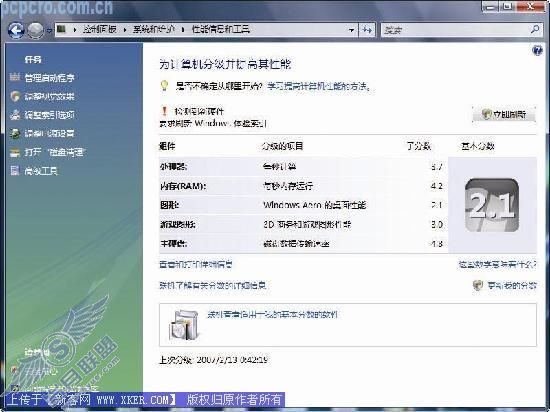Open the online software for my base score link
Viewport: 550px width, 412px height.
click(x=273, y=314)
